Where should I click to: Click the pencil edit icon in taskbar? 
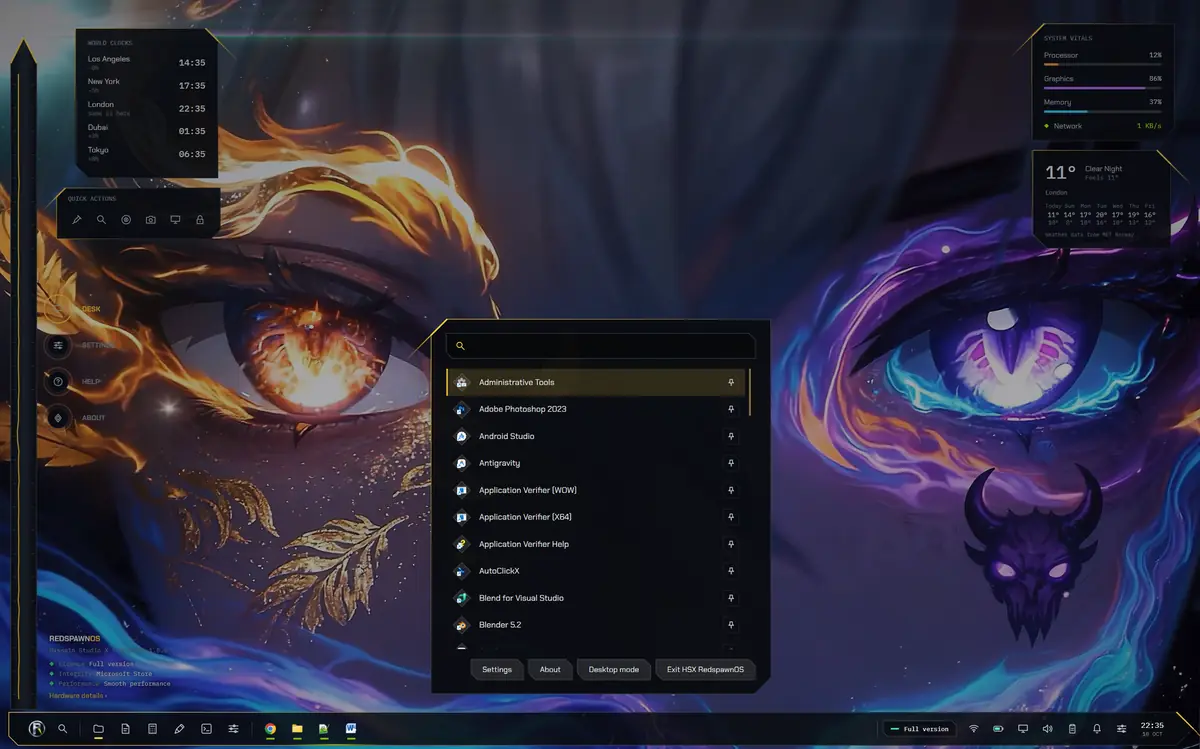[x=179, y=729]
